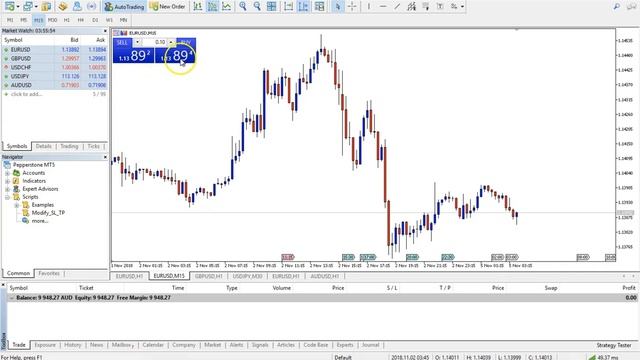This screenshot has height=360, width=640.
Task: Open new chart dropdown arrow
Action: [18, 7]
